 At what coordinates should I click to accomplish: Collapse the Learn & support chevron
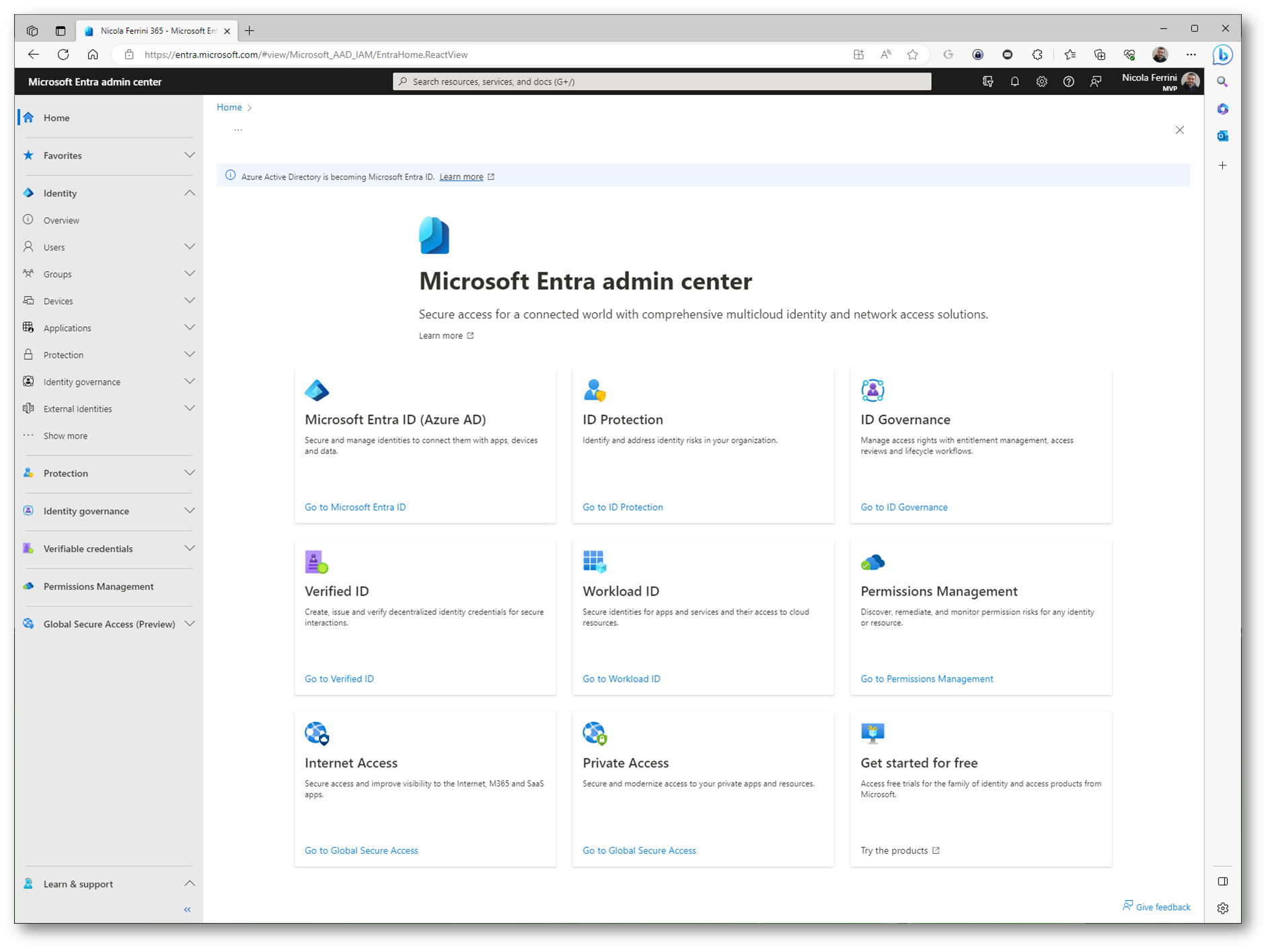[x=190, y=883]
